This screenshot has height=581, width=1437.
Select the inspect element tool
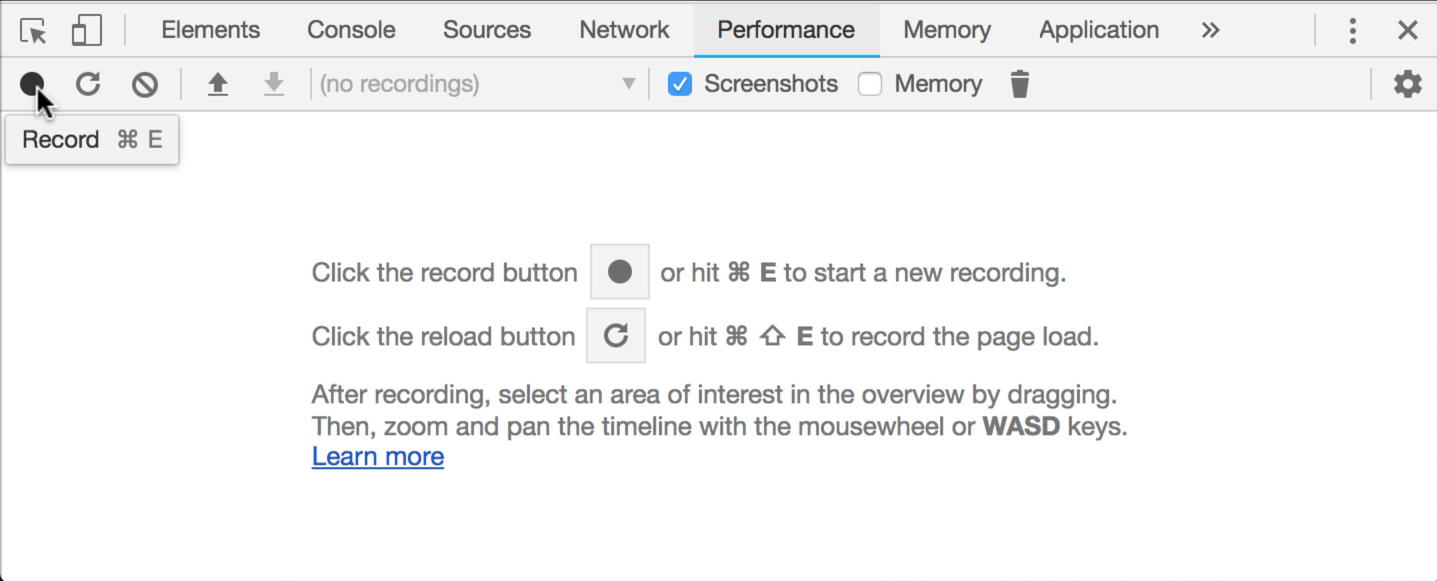[32, 29]
